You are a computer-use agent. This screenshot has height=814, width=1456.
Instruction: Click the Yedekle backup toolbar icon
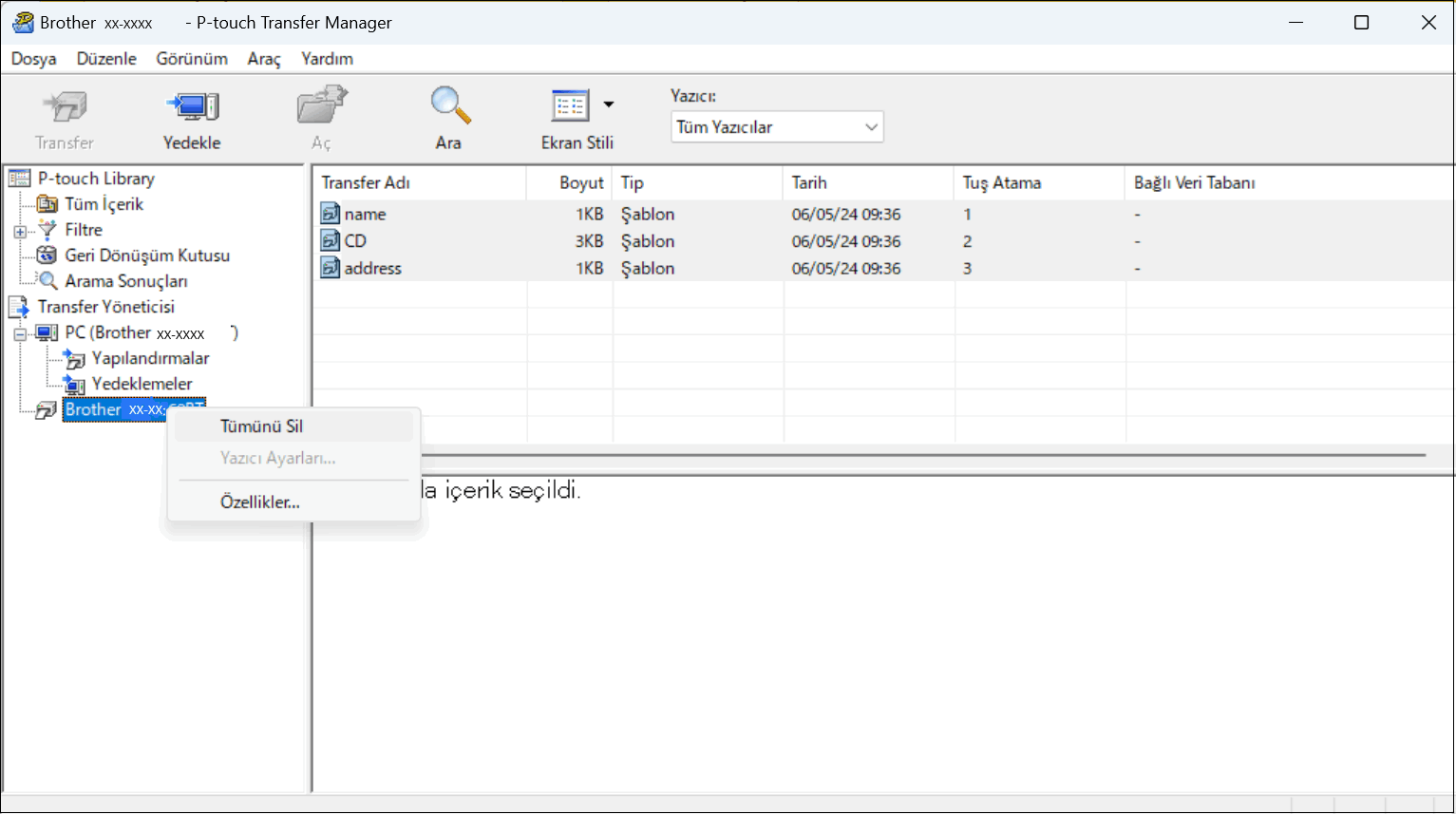coord(192,107)
